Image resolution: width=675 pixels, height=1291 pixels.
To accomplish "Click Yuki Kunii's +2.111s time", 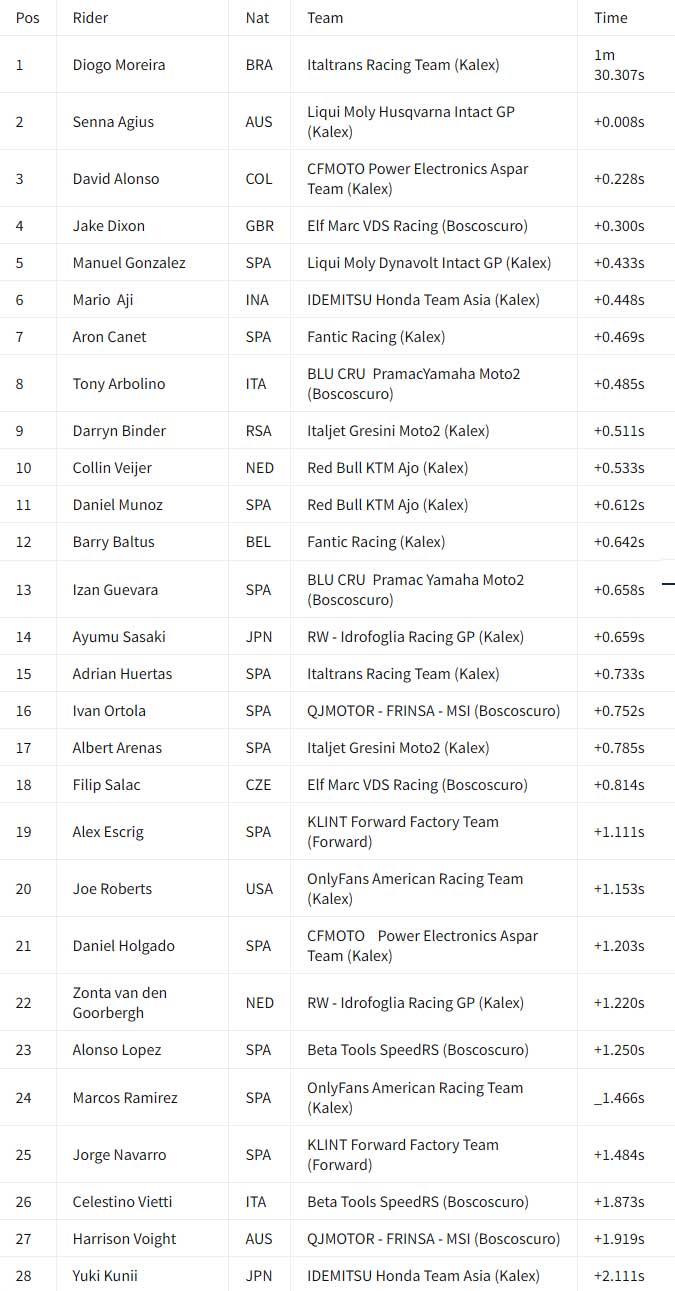I will click(619, 1276).
